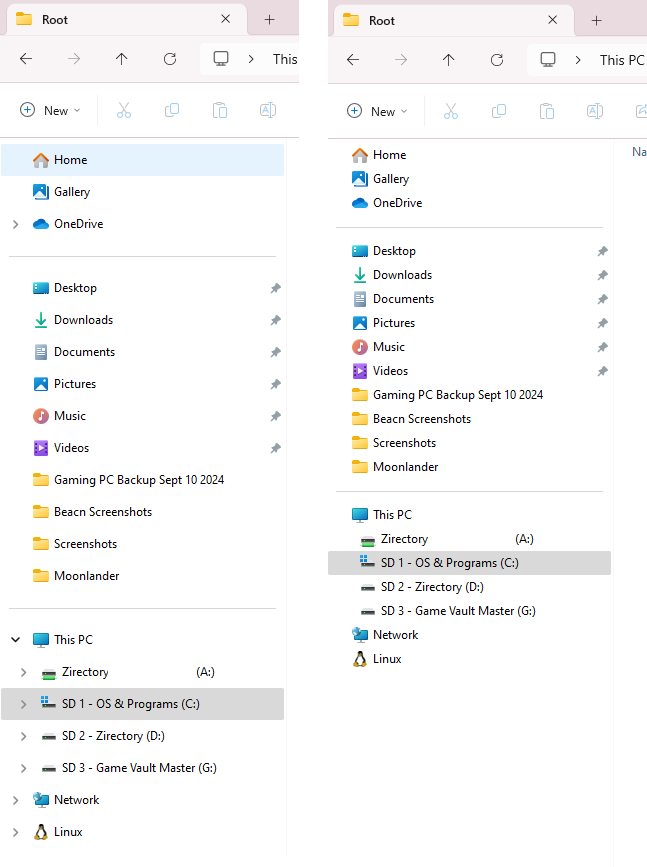647x867 pixels.
Task: Expand Zirectory (A:) drive in left window
Action: [23, 672]
